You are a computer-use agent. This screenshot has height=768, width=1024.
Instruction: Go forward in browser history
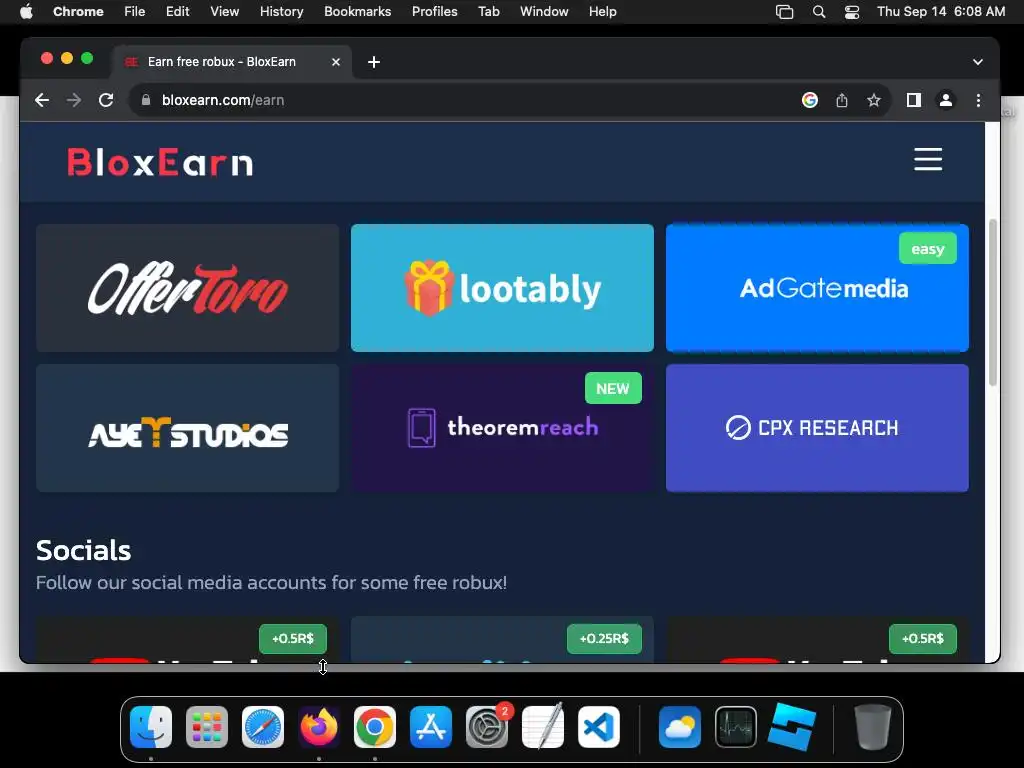pos(74,100)
